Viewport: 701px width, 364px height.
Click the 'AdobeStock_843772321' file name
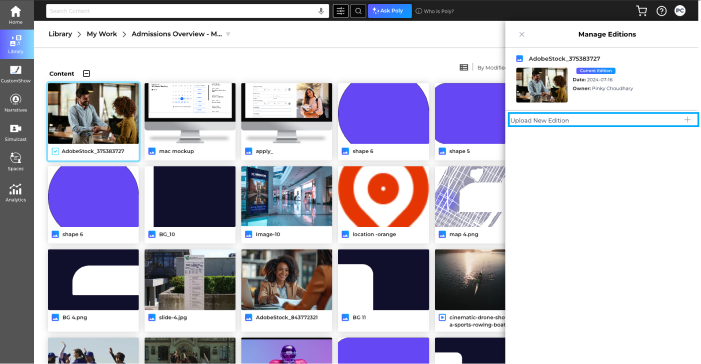click(287, 317)
